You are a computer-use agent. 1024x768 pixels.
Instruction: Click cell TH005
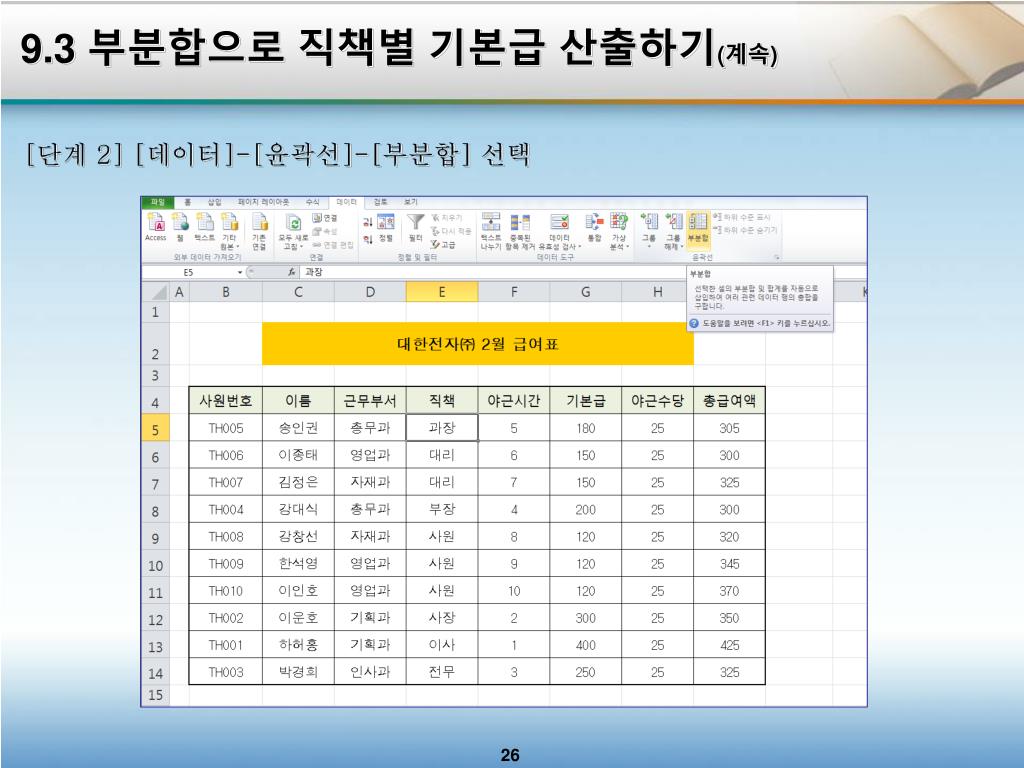226,428
